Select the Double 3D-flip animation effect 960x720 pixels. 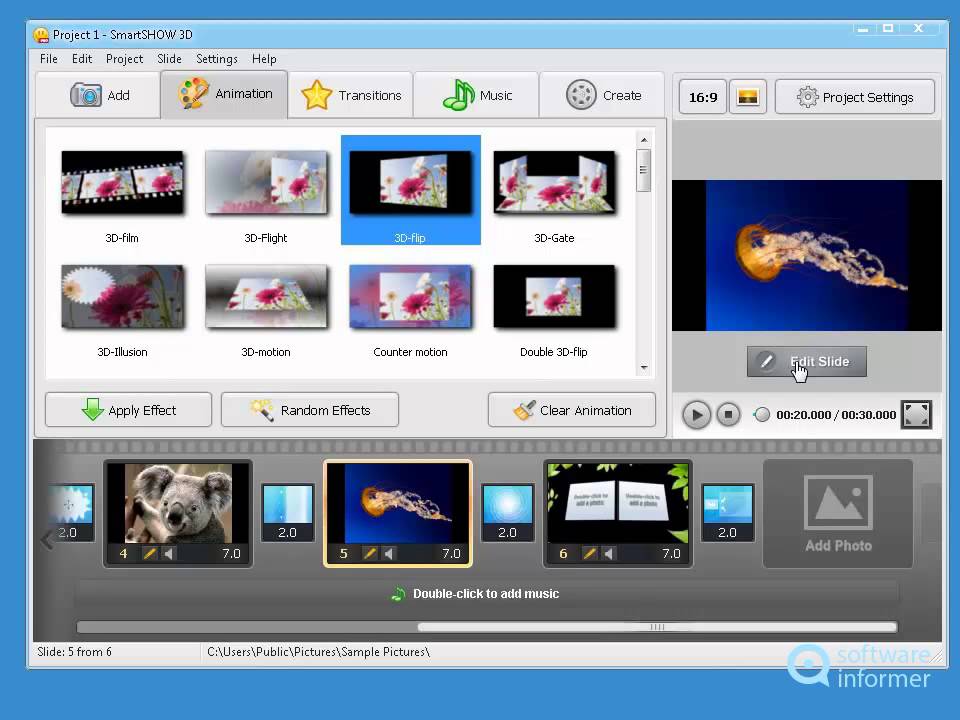tap(554, 306)
